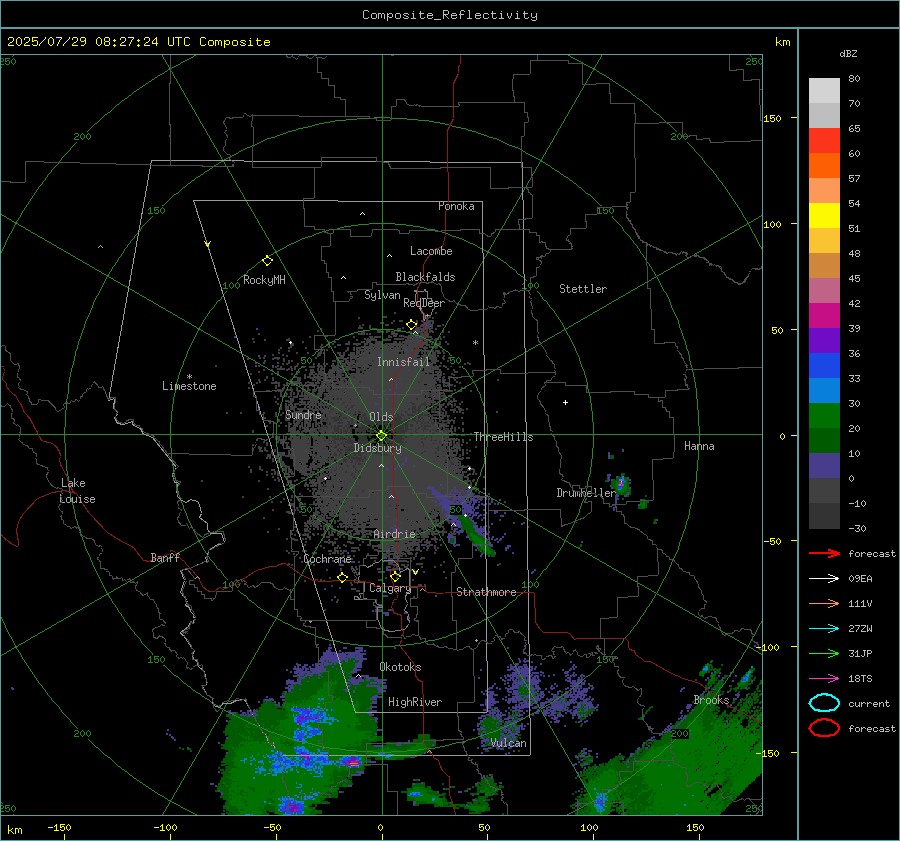Click the red forecast arrow in legend

[824, 553]
